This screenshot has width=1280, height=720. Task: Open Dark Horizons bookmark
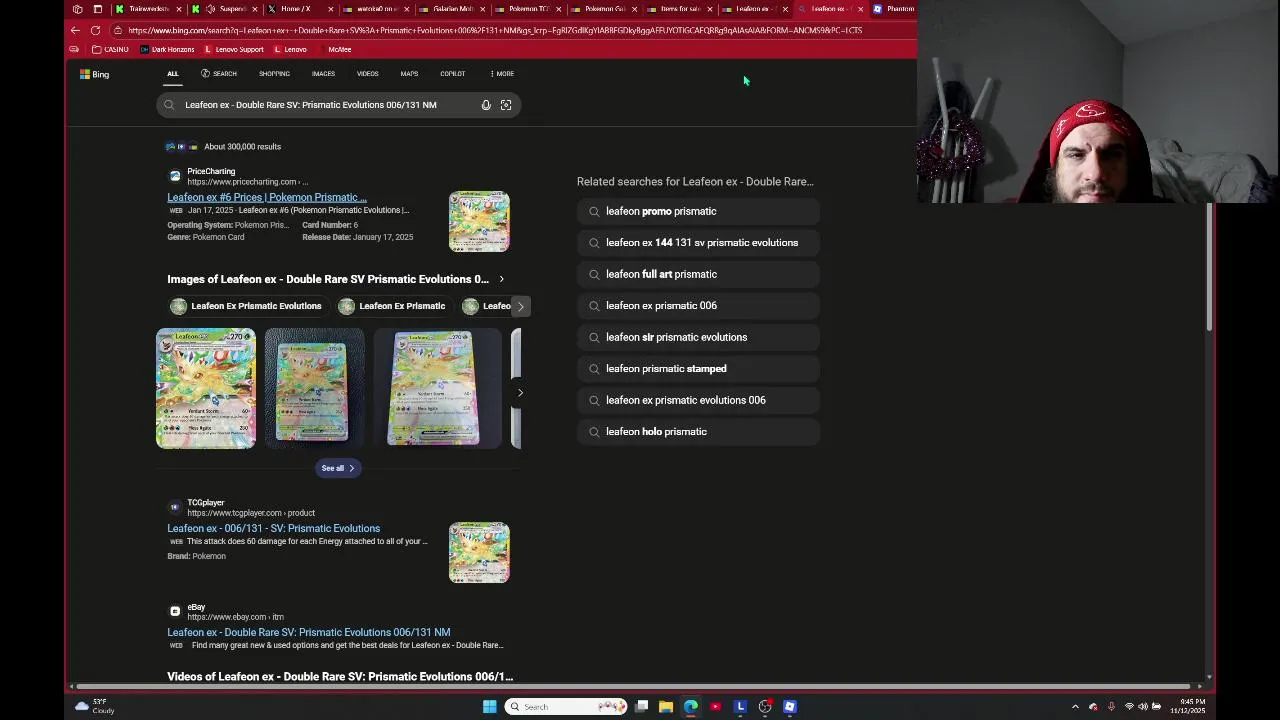click(167, 49)
